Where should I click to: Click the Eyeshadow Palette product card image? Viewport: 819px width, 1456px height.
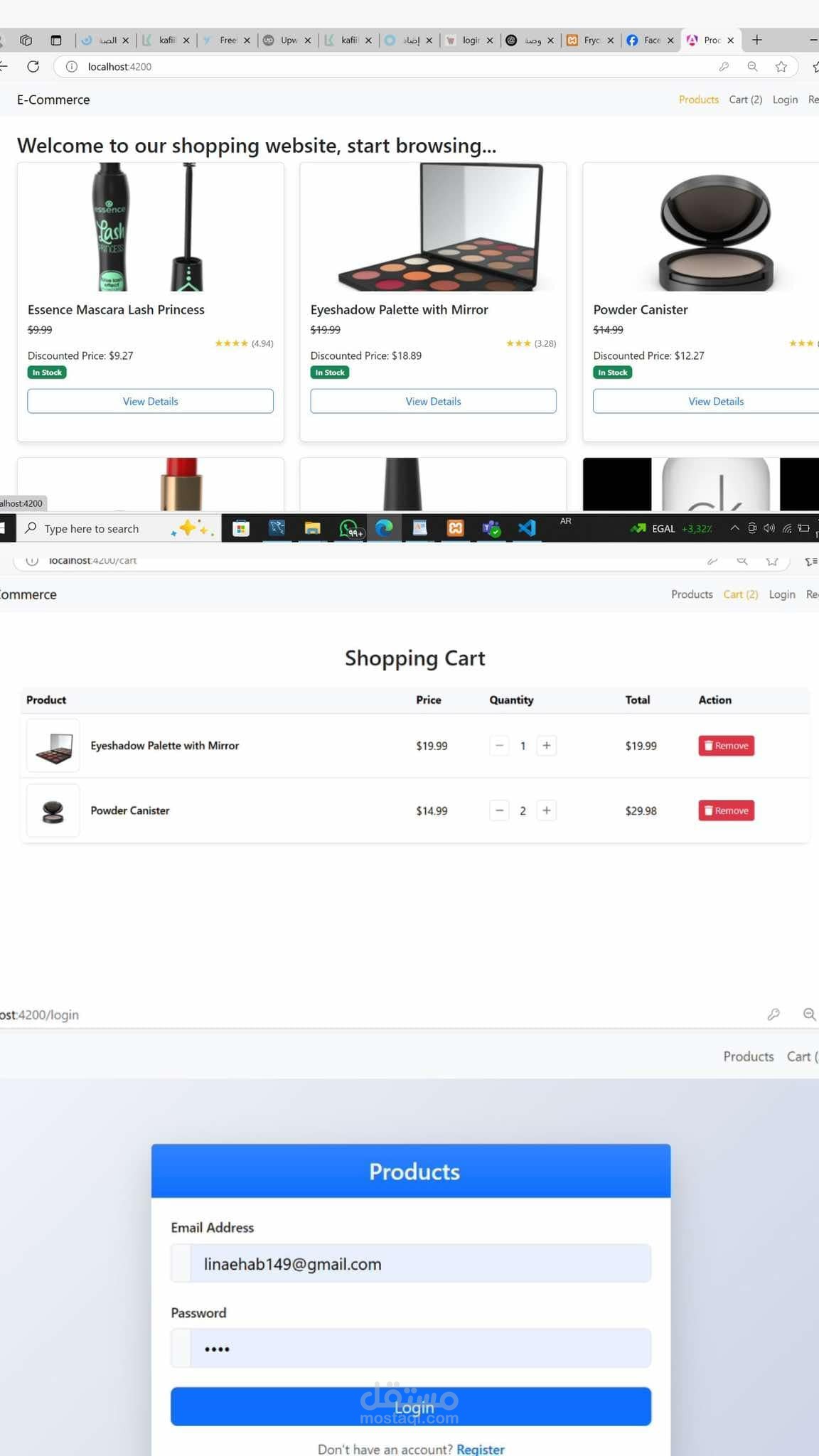tap(433, 227)
